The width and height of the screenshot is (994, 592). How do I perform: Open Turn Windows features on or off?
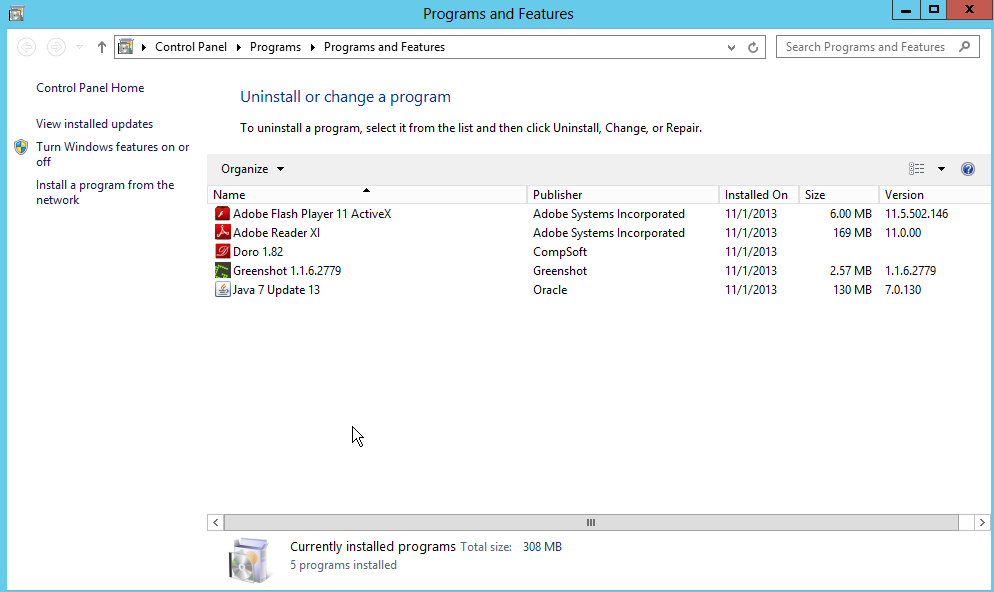[112, 154]
